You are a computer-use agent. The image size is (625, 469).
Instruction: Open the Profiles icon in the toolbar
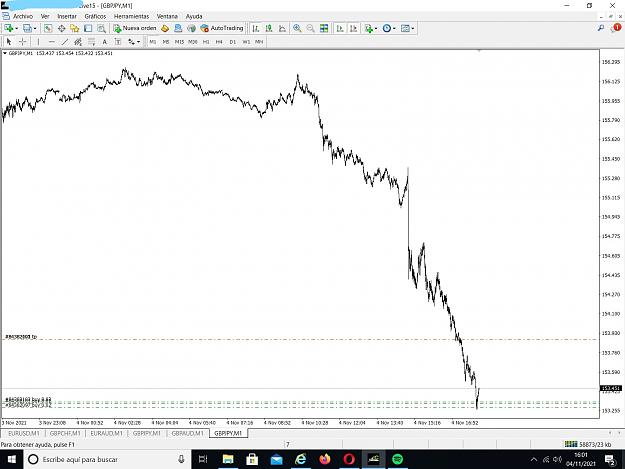pos(27,28)
